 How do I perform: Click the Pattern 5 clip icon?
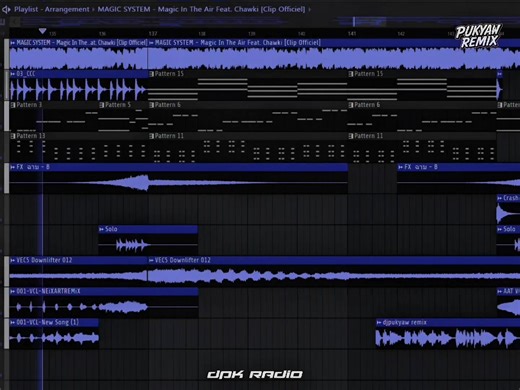[x=102, y=105]
